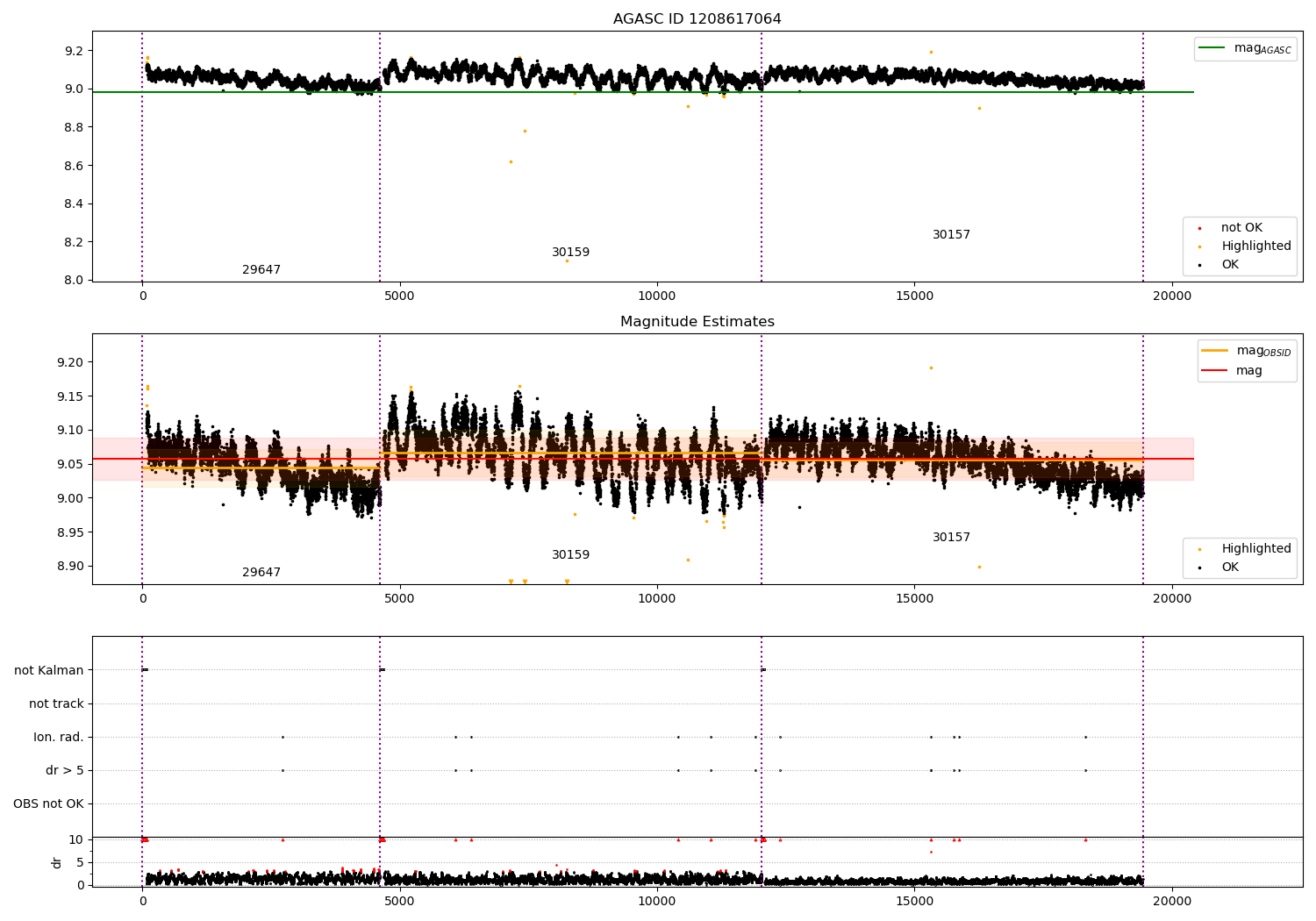Viewport: 1316px width, 921px height.
Task: Click the 'not Kalman' marker at time zero
Action: click(145, 670)
